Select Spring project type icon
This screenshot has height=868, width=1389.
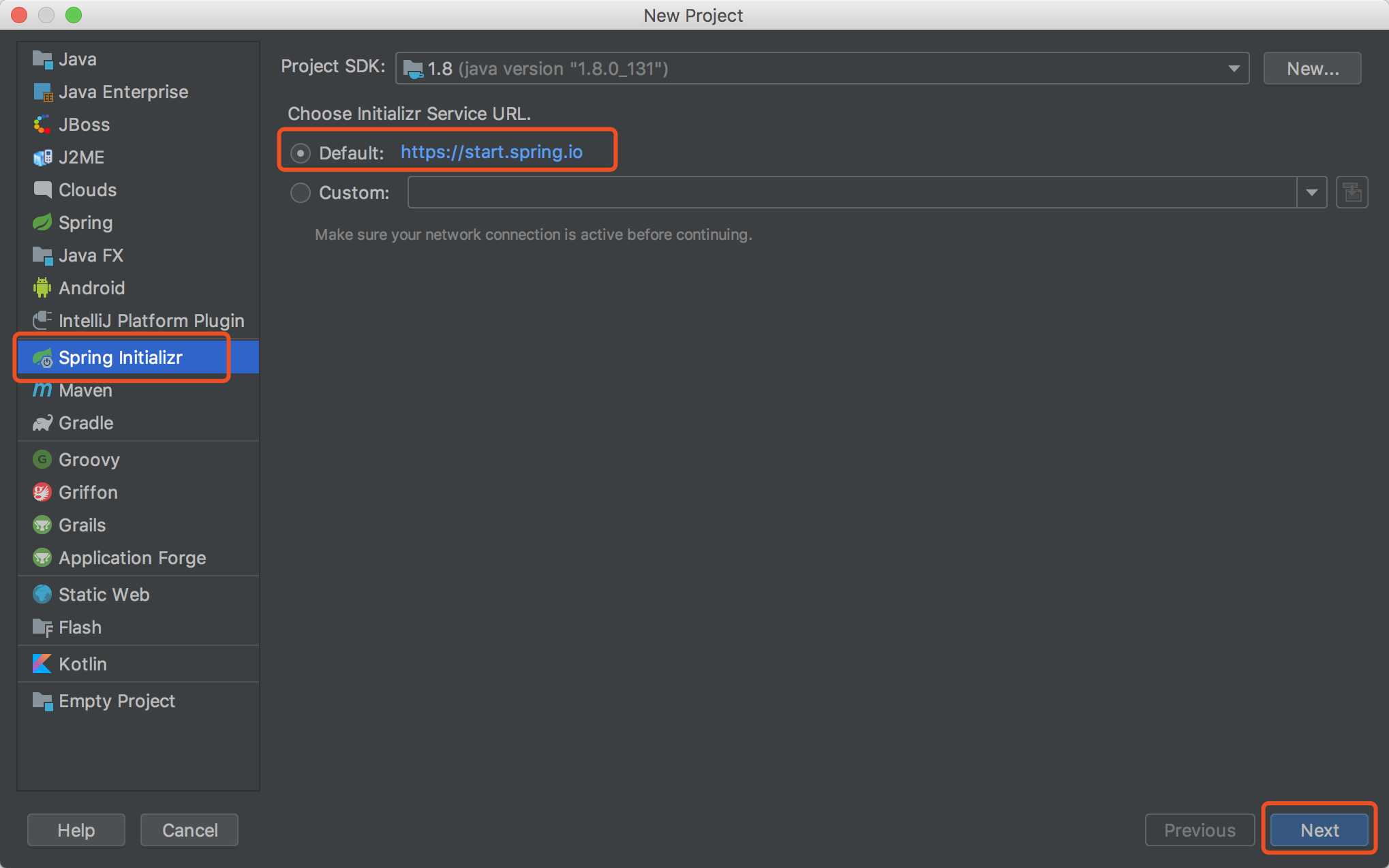41,222
